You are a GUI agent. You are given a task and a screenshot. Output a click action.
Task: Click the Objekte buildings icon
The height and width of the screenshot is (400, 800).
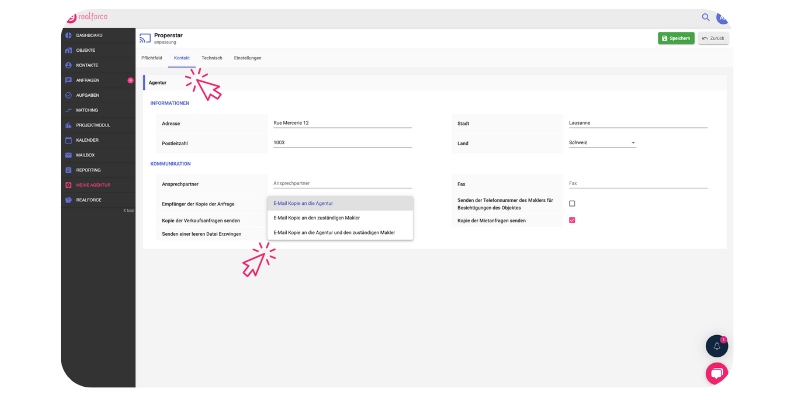coord(68,51)
